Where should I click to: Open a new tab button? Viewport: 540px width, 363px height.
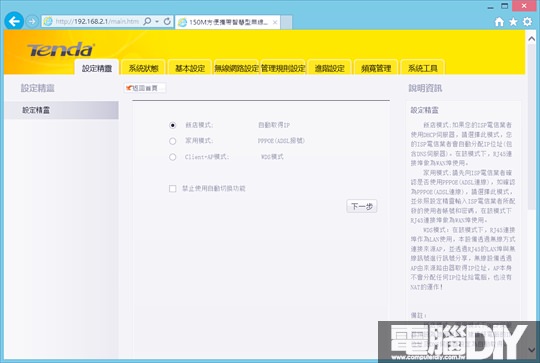(286, 22)
